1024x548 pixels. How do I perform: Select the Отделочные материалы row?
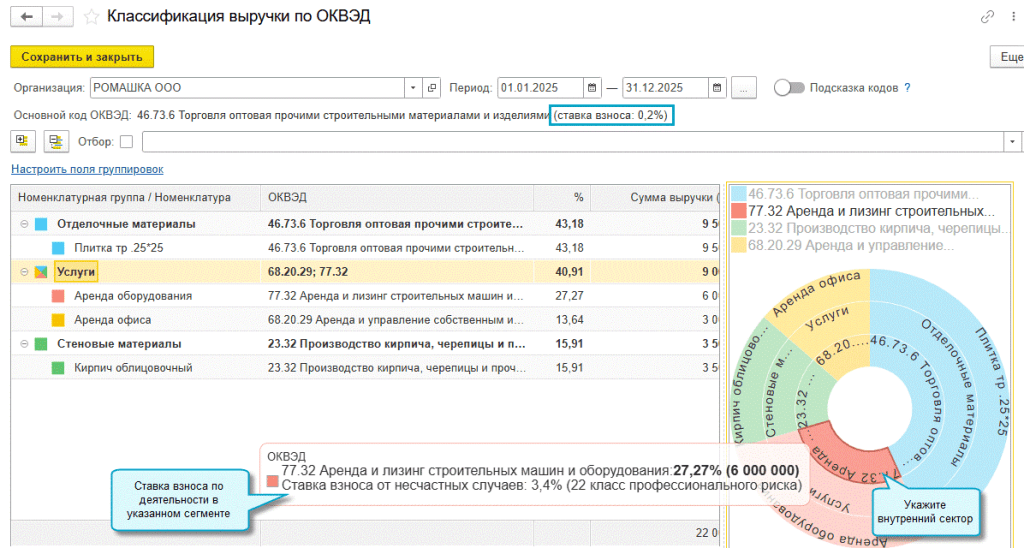365,224
